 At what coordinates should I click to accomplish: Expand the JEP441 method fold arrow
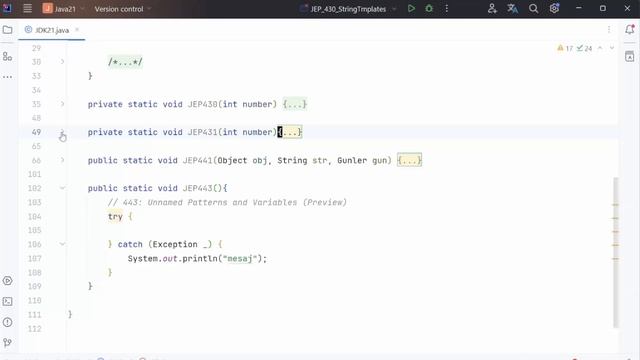[62, 160]
